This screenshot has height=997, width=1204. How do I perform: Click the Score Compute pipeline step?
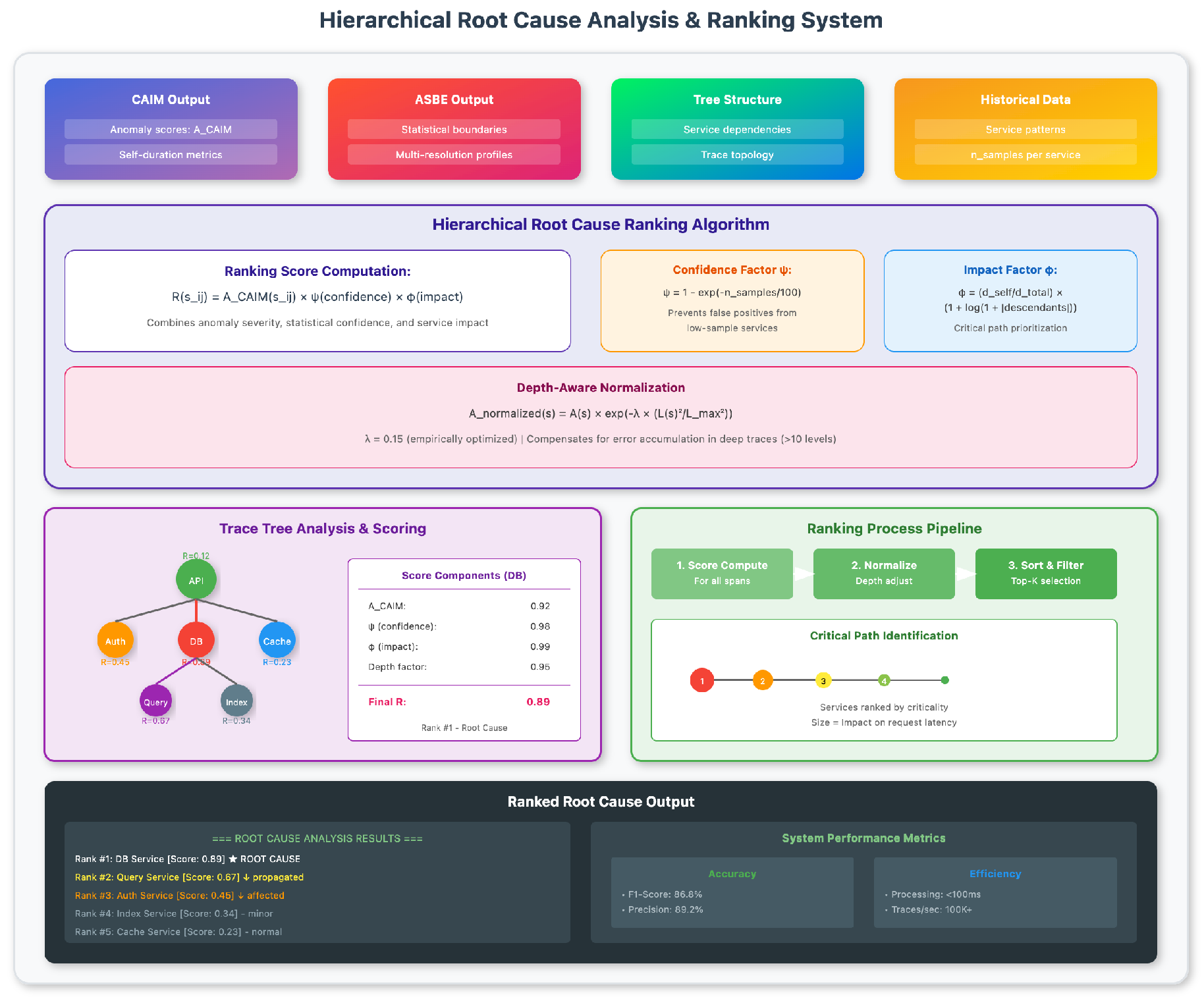tap(722, 573)
